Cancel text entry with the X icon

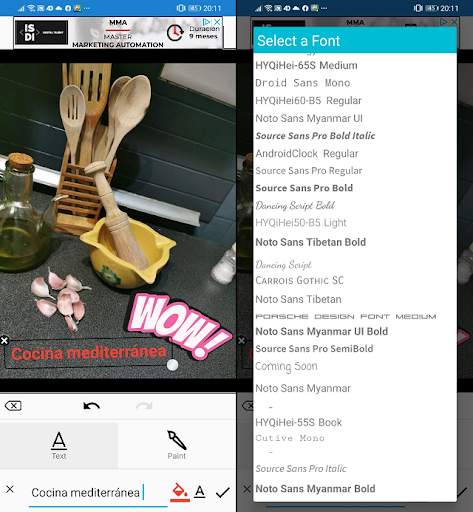[10, 489]
